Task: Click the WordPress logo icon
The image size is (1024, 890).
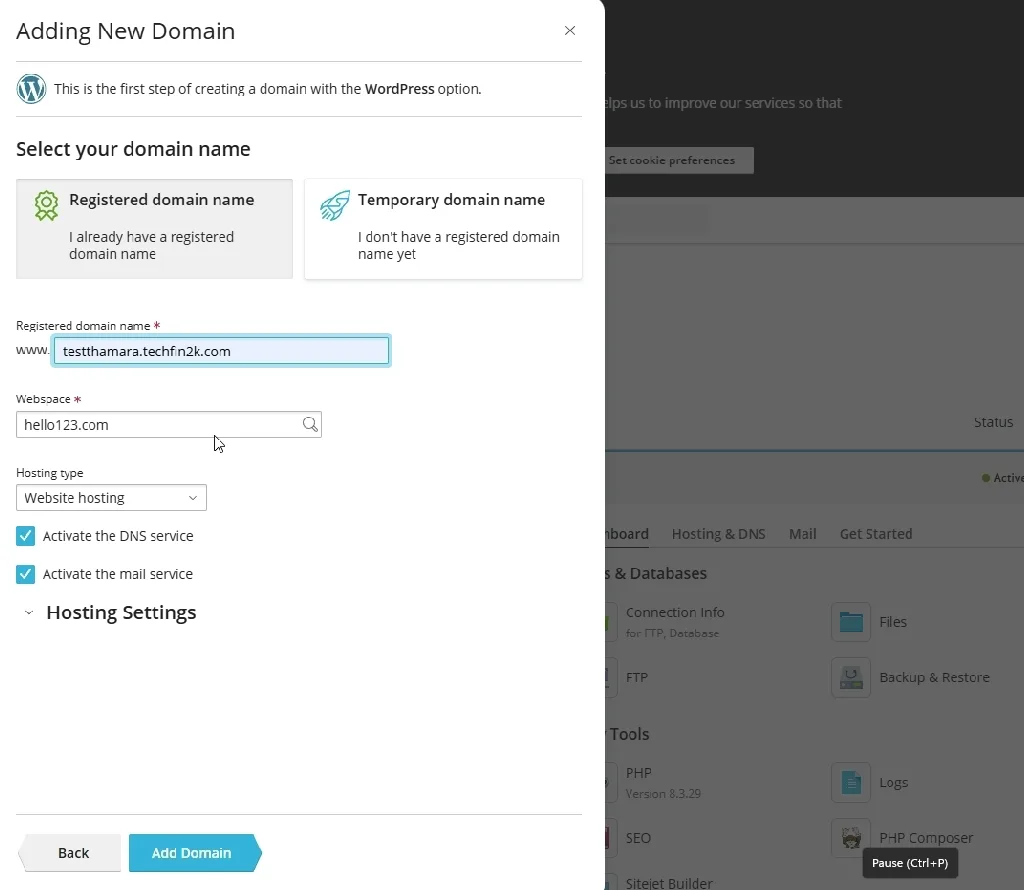Action: (31, 88)
